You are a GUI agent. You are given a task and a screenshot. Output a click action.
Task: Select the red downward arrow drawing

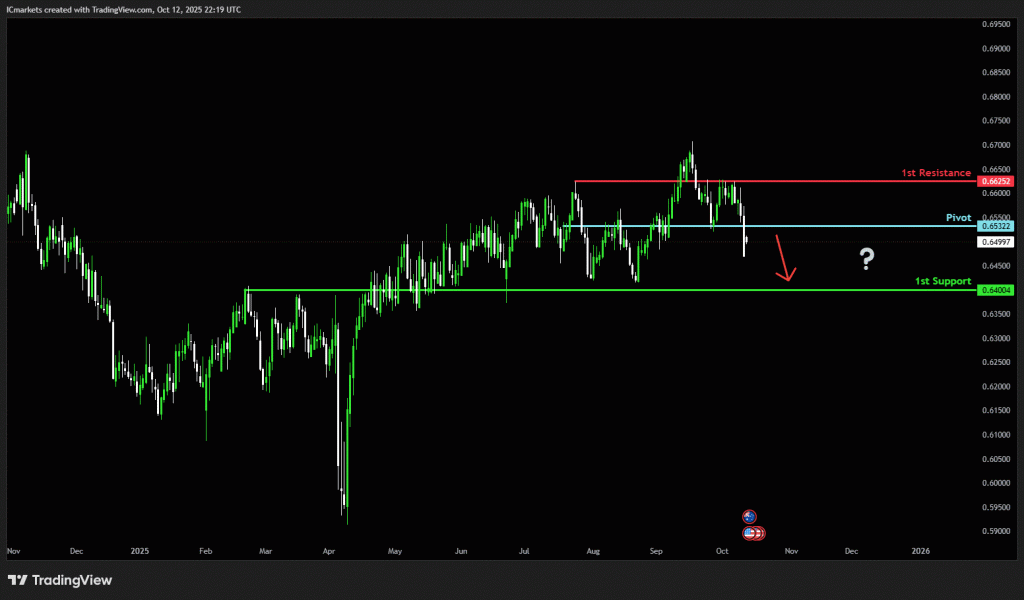pyautogui.click(x=784, y=259)
